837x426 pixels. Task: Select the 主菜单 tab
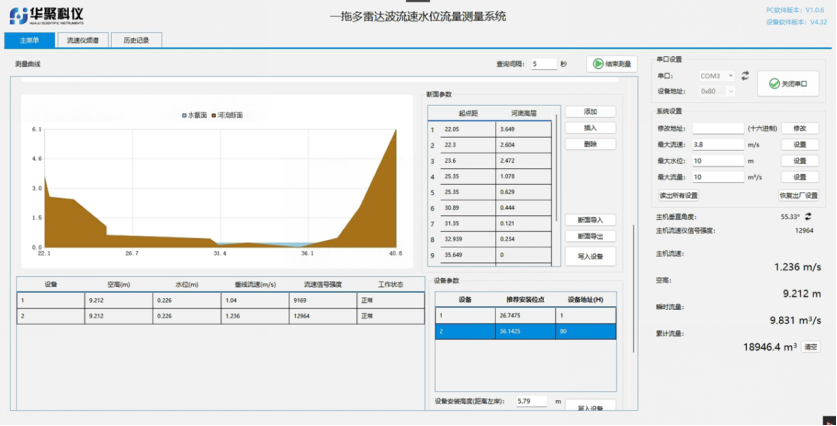tap(29, 41)
